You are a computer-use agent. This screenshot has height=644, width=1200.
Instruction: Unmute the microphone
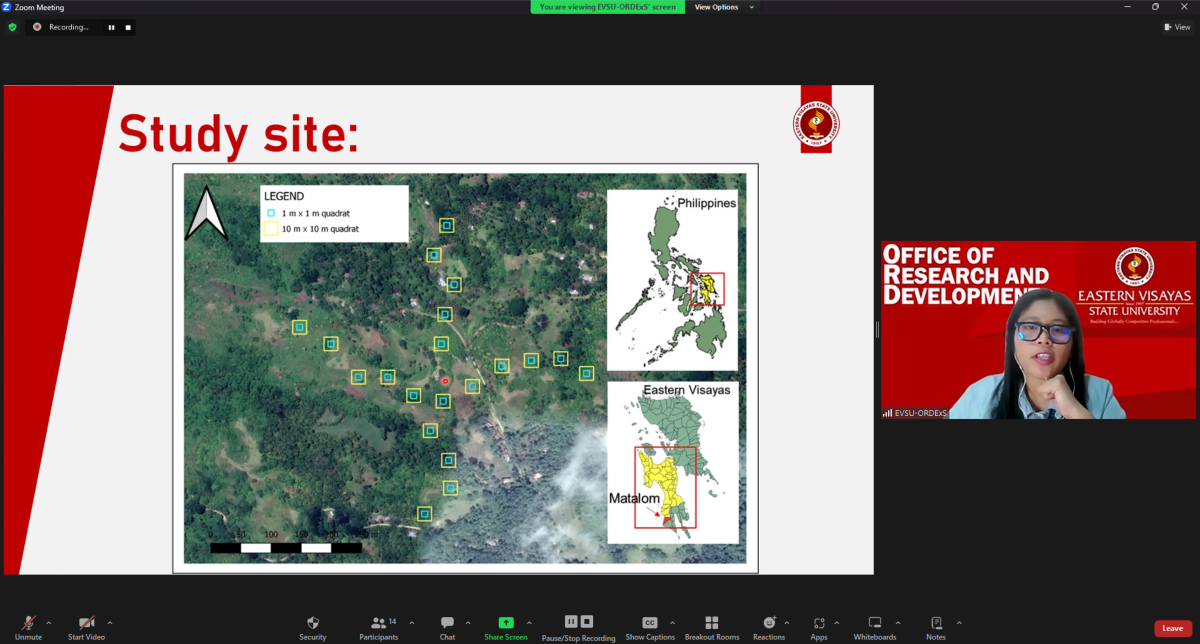pyautogui.click(x=28, y=623)
